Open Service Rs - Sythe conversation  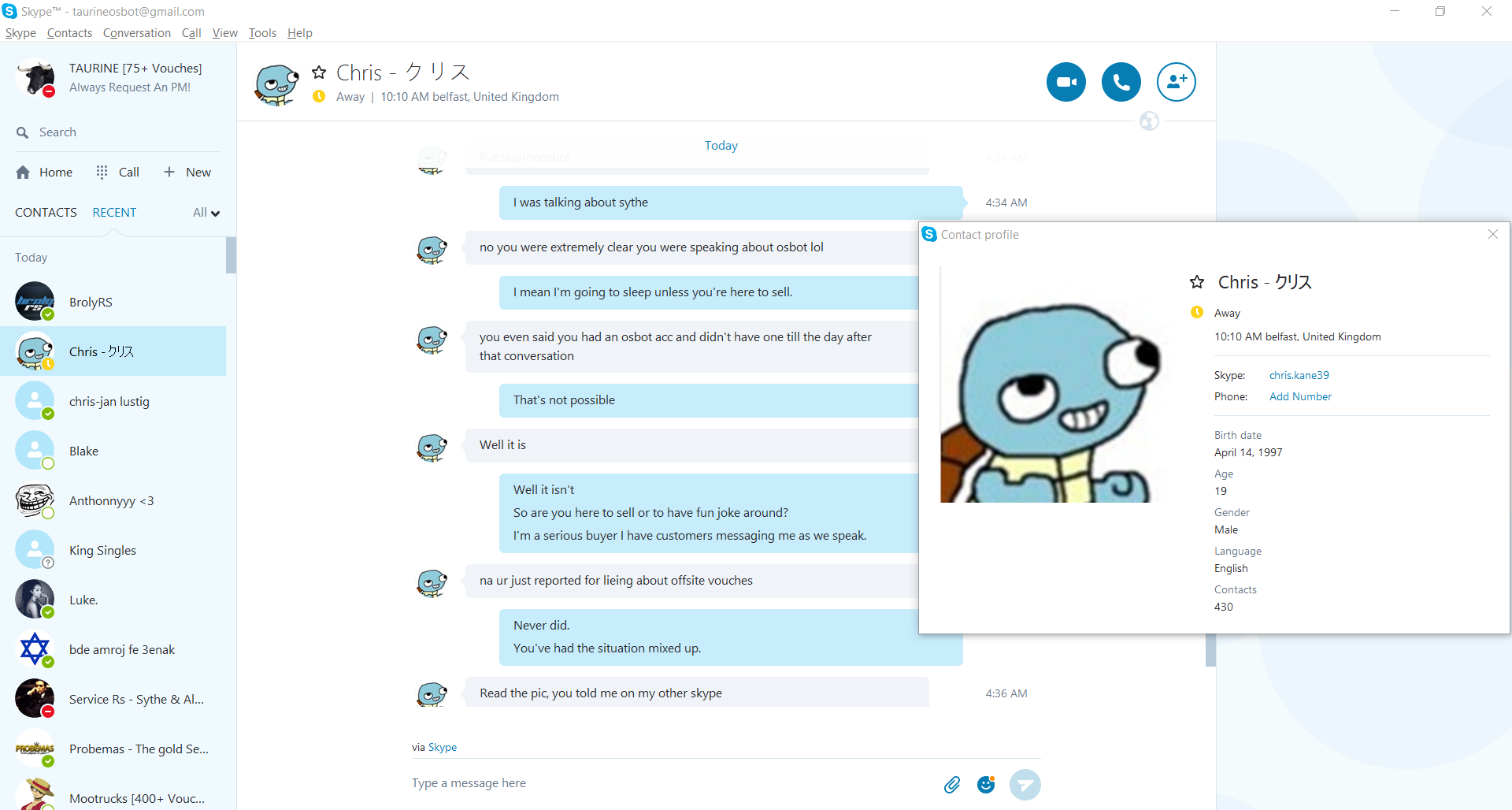(113, 699)
